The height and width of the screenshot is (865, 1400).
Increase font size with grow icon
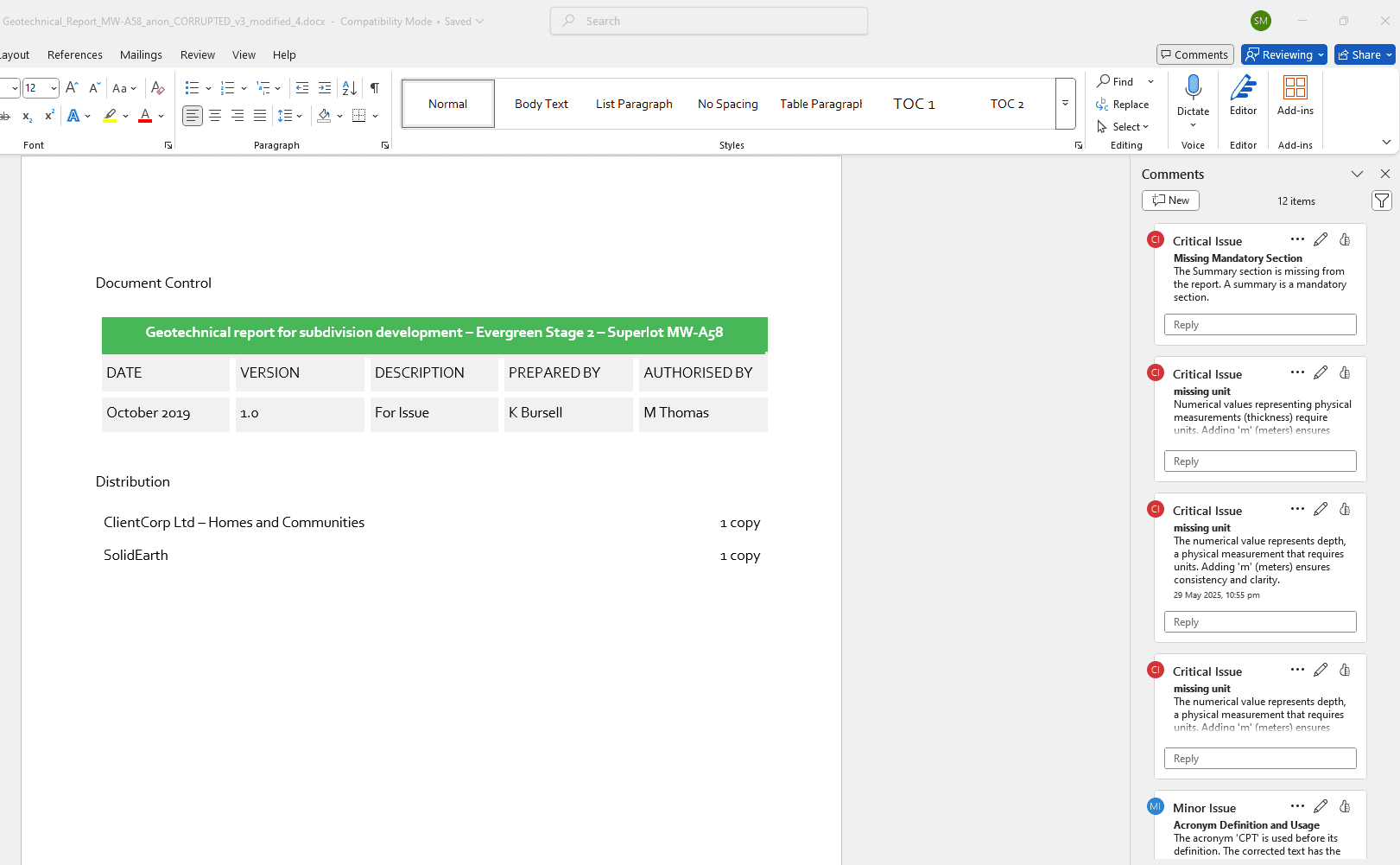[72, 88]
